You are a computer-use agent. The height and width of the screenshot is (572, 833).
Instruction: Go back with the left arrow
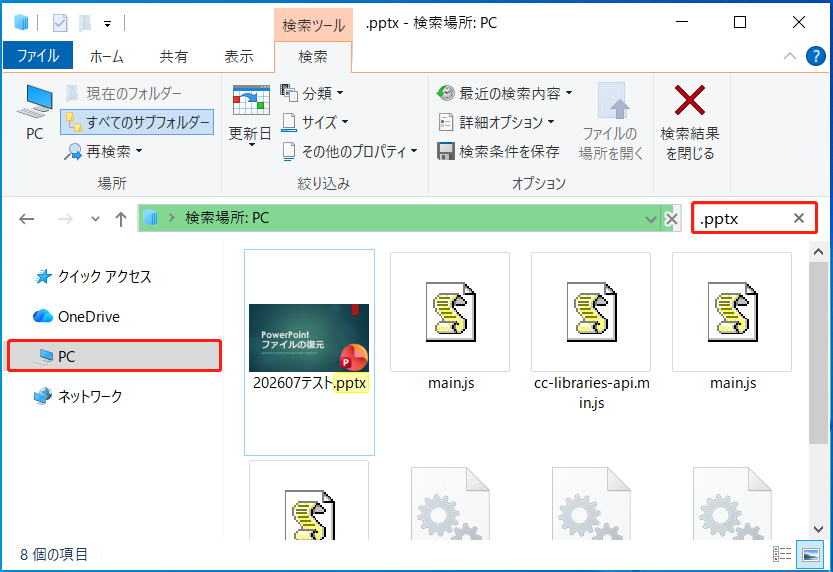pyautogui.click(x=27, y=219)
